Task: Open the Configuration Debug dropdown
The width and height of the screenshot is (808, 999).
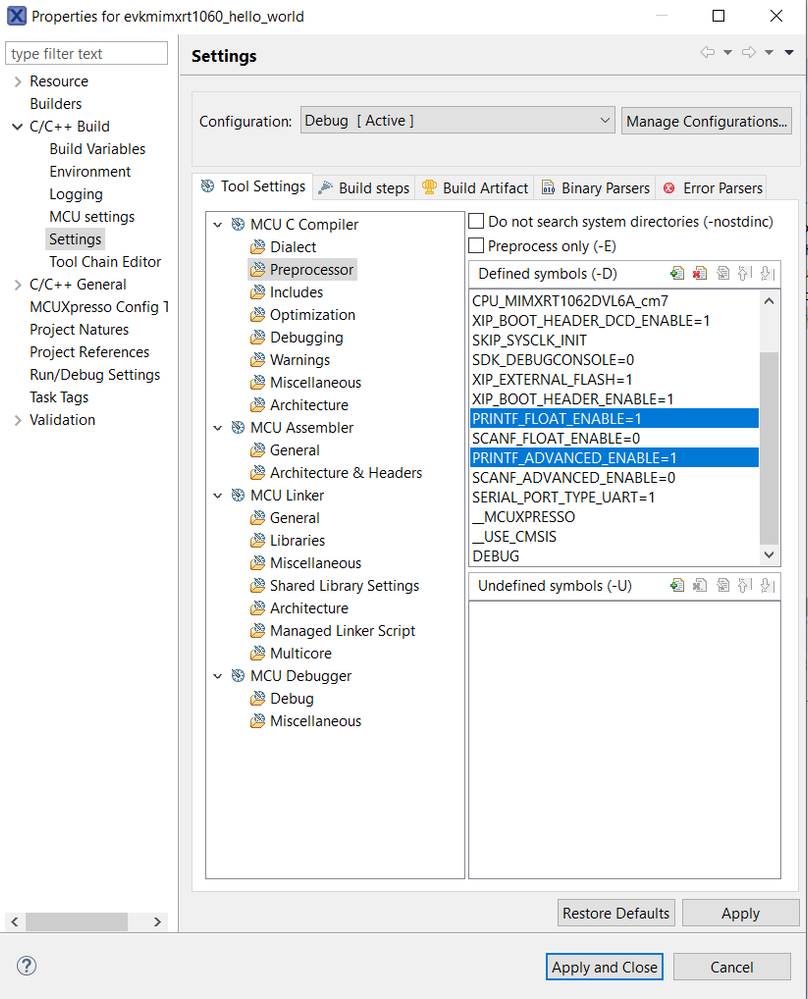Action: tap(458, 120)
